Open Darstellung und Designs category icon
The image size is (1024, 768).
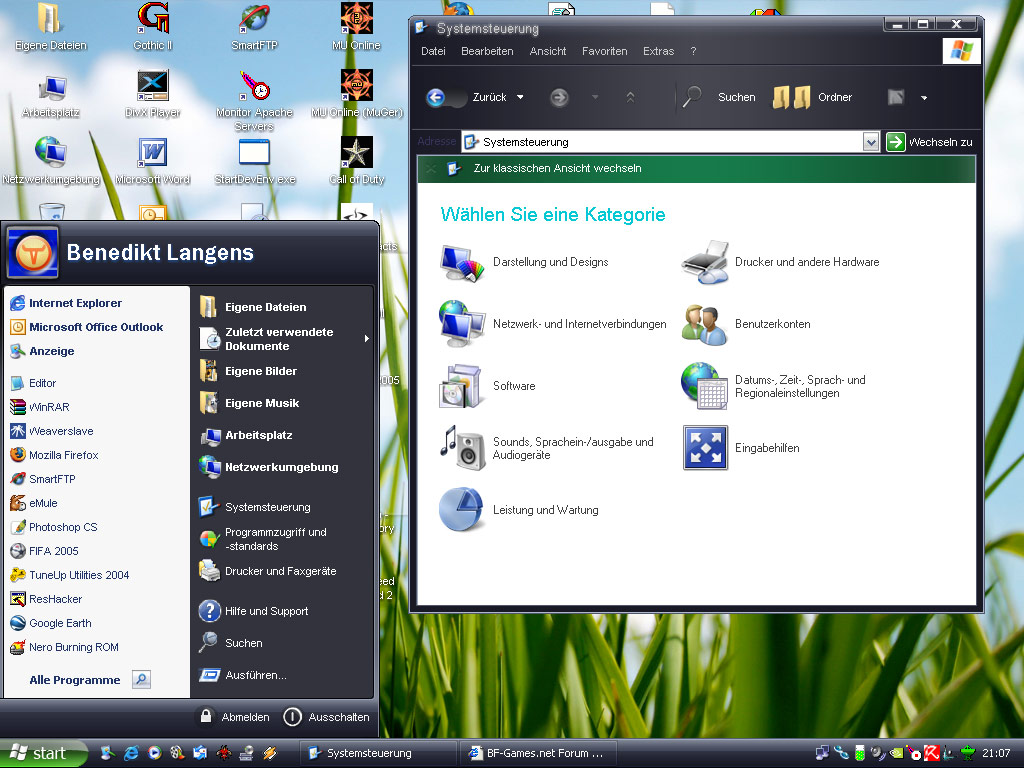coord(462,263)
